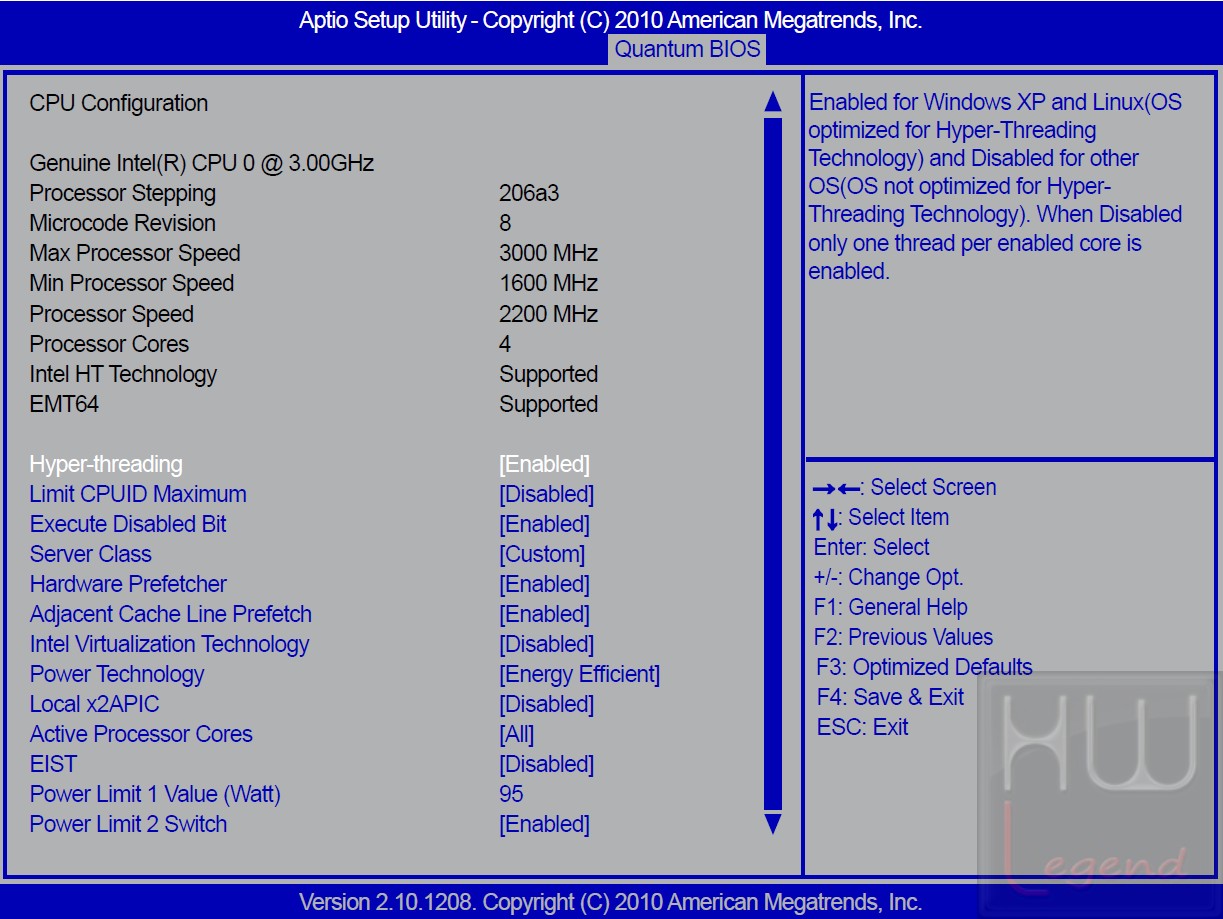
Task: Click the 1600 MHz speed value
Action: [549, 283]
